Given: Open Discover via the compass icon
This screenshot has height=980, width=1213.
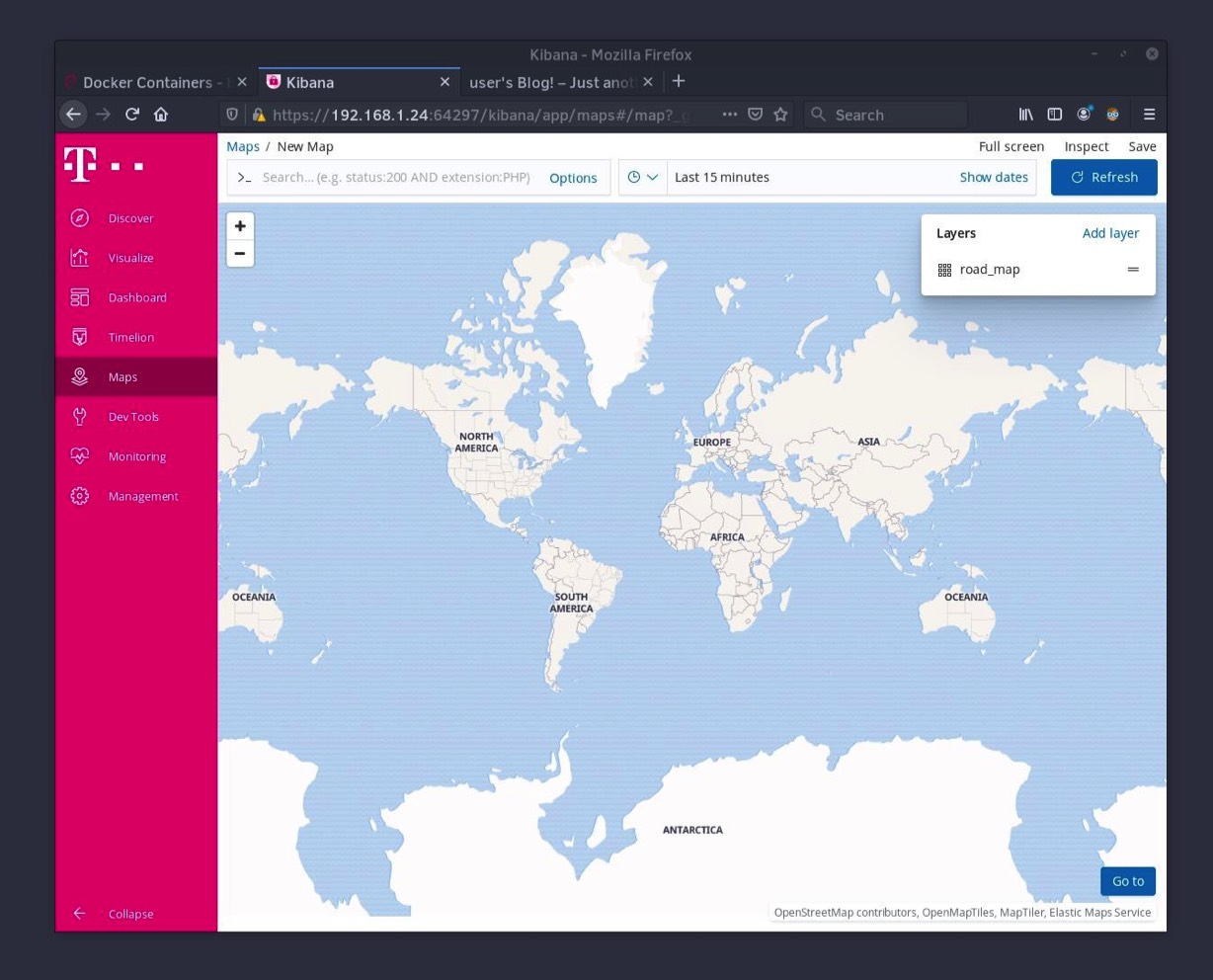Looking at the screenshot, I should click(x=80, y=218).
